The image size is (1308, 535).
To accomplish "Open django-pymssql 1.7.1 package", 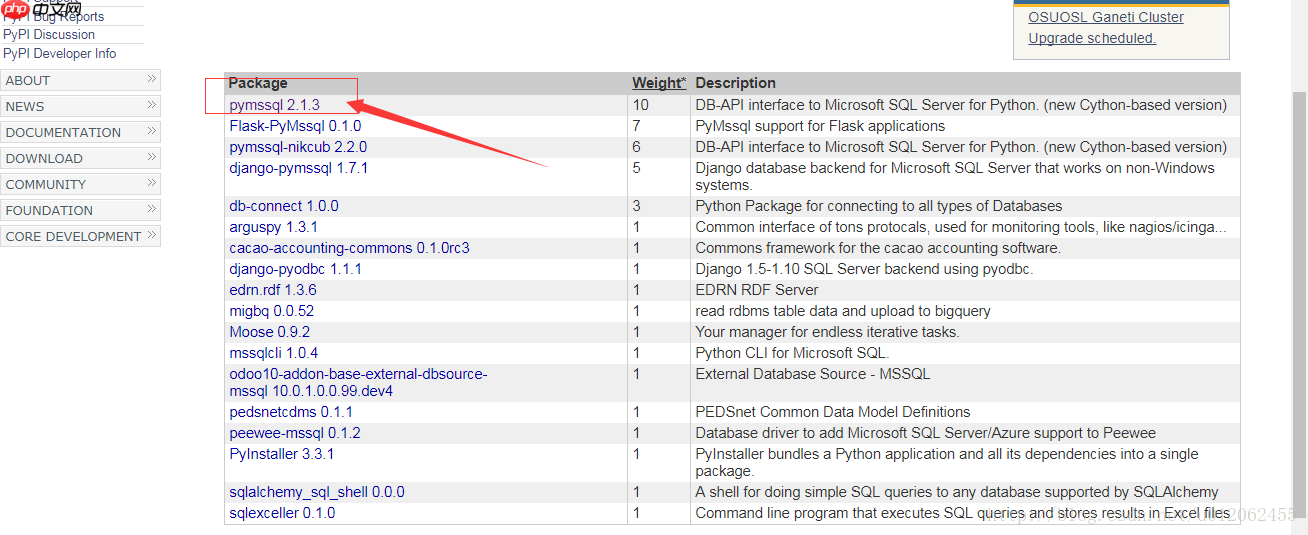I will tap(298, 168).
